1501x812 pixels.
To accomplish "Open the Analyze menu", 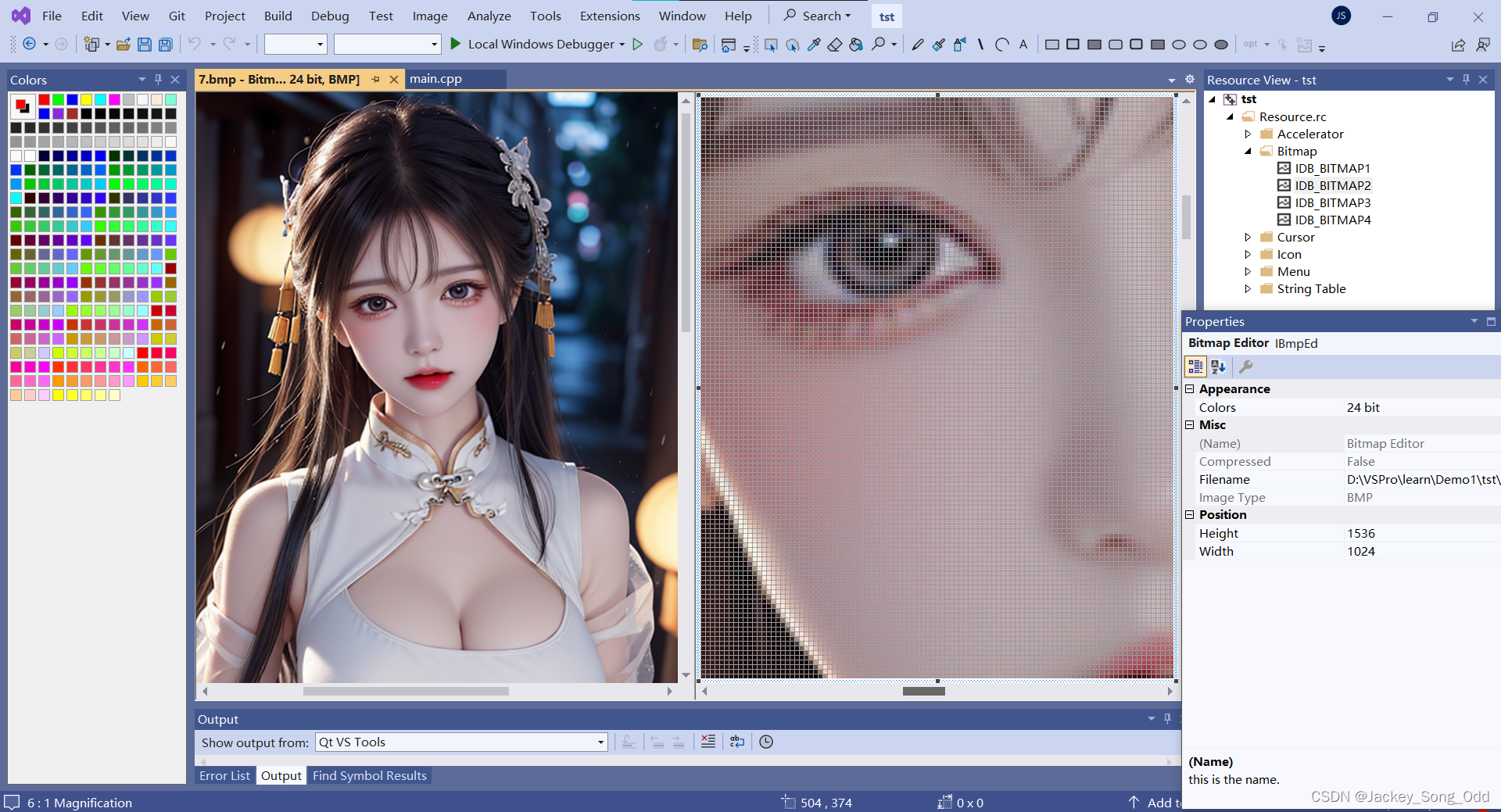I will click(x=489, y=16).
